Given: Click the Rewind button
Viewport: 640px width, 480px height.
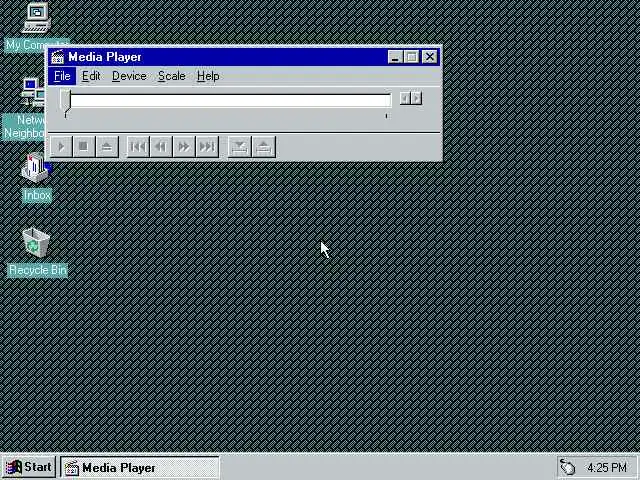Looking at the screenshot, I should 161,147.
